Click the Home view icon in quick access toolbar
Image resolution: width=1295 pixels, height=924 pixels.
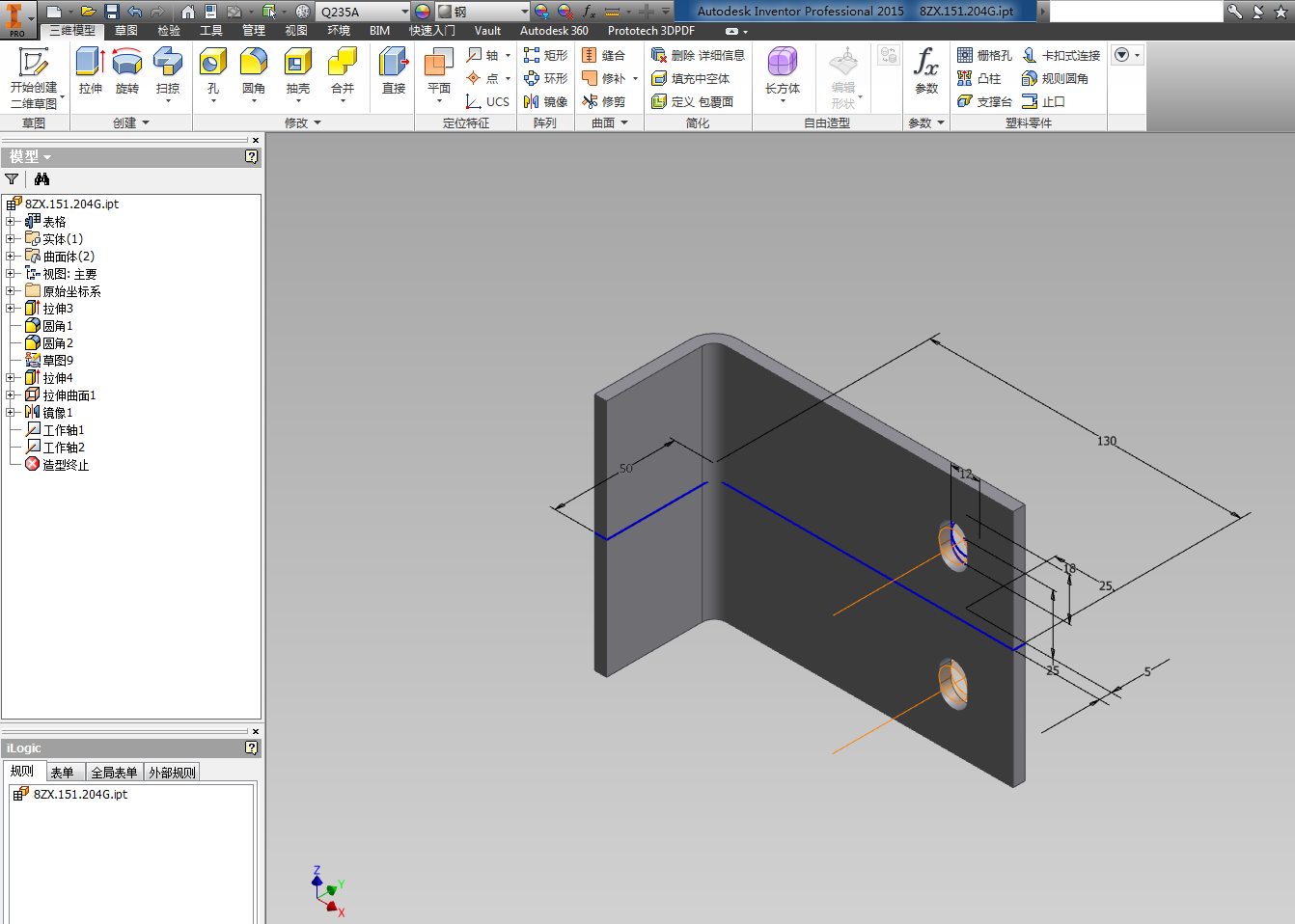(188, 12)
